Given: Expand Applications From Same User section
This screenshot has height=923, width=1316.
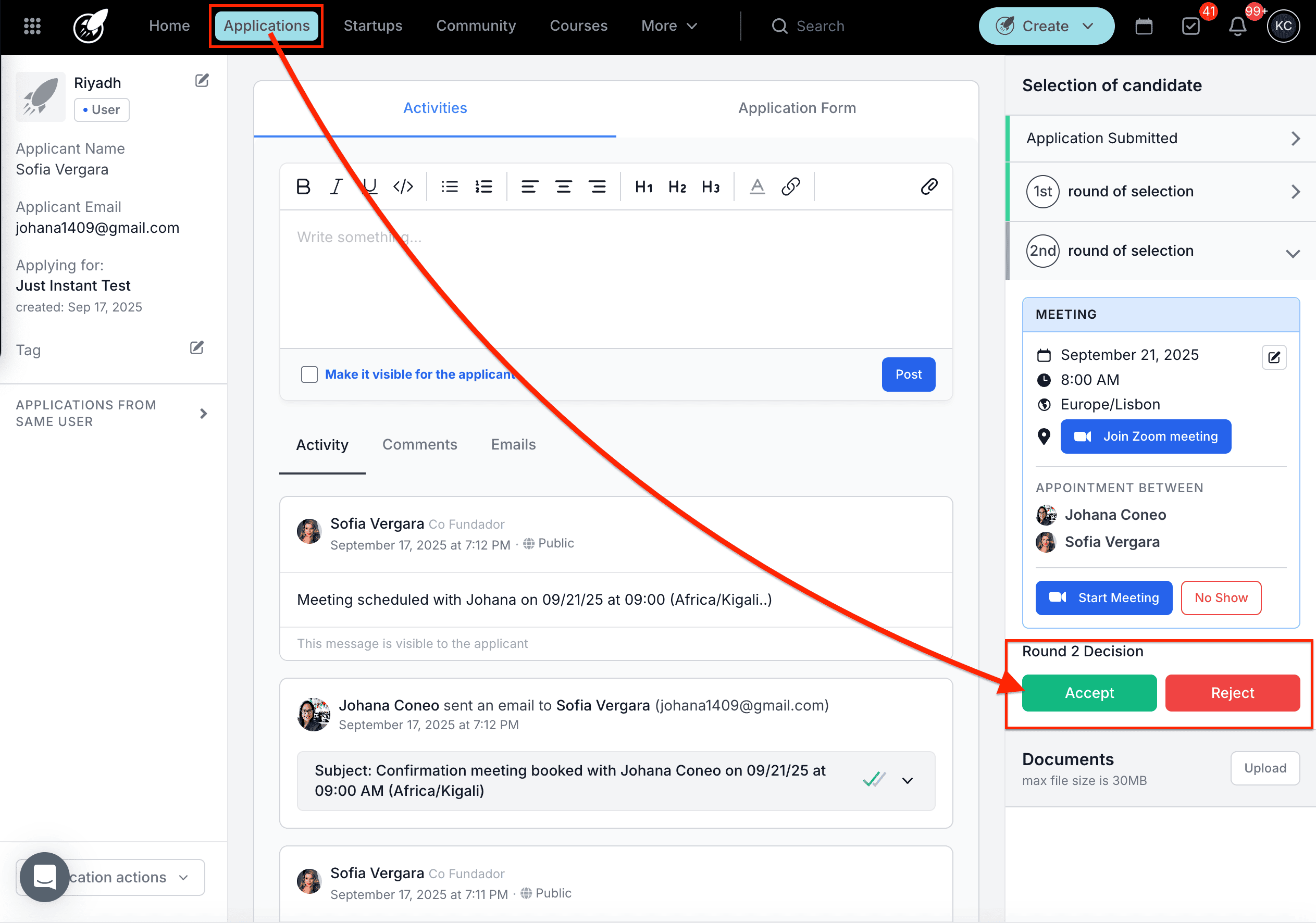Looking at the screenshot, I should tap(203, 414).
